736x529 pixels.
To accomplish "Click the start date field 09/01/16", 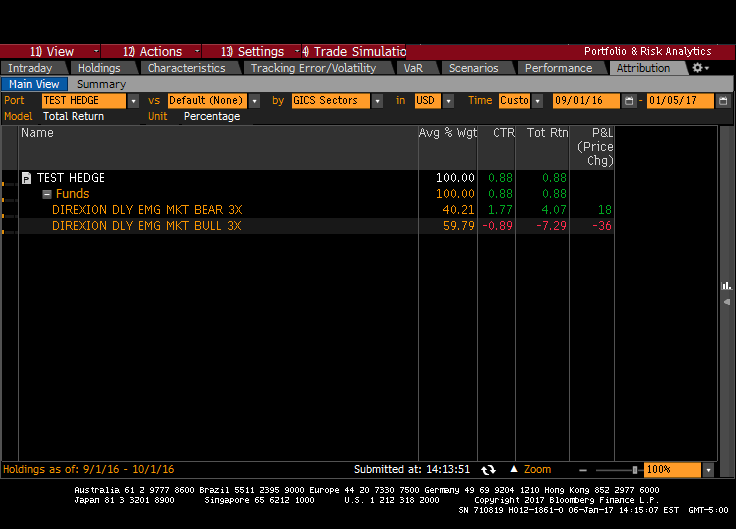I will [586, 100].
